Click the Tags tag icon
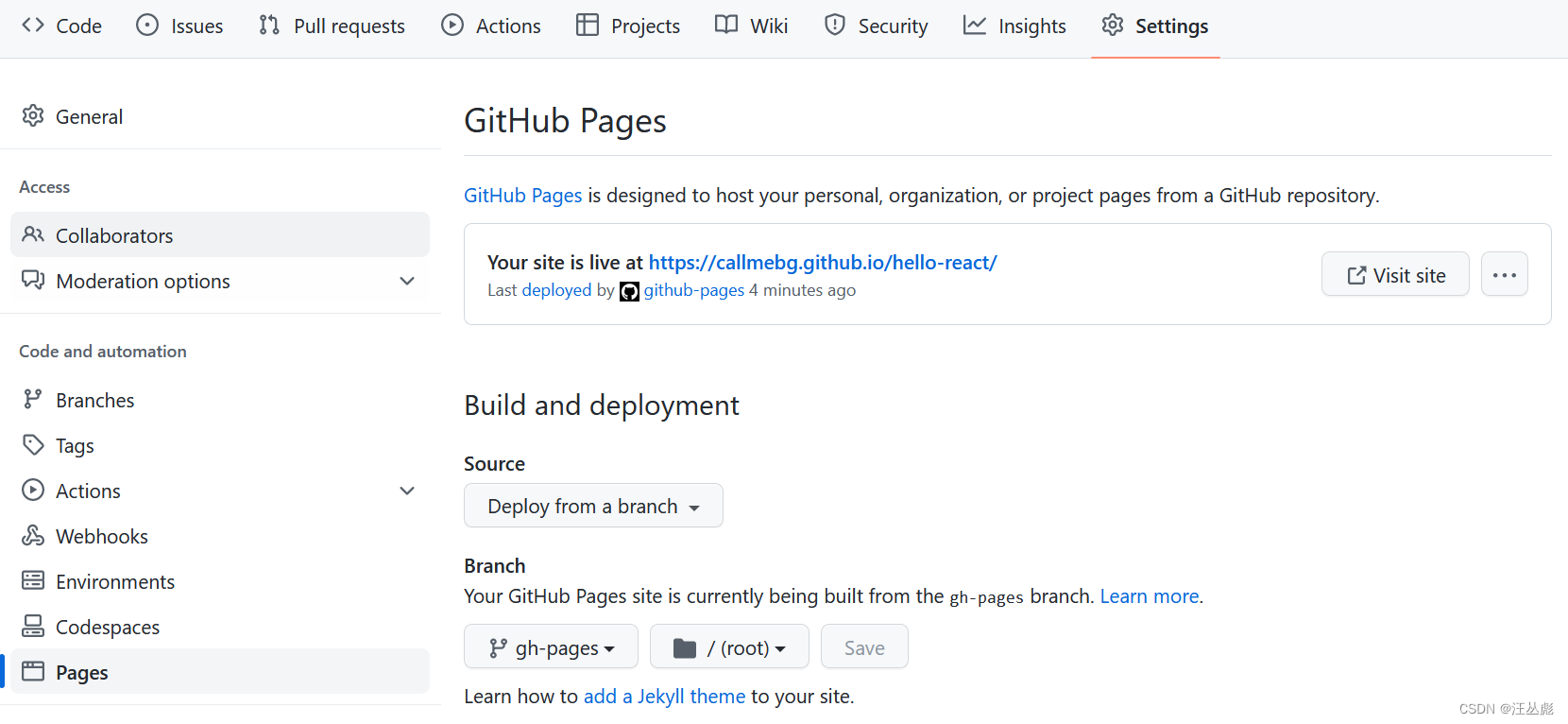The height and width of the screenshot is (724, 1568). pyautogui.click(x=33, y=444)
